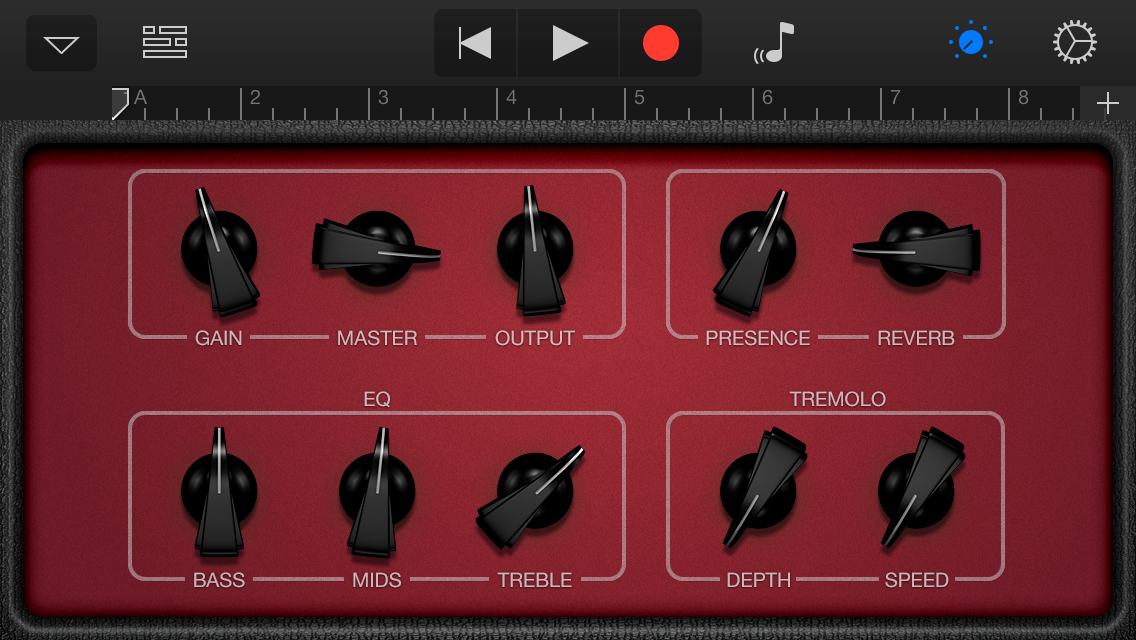Click bar 5 on the ruler
This screenshot has height=640, width=1136.
639,98
